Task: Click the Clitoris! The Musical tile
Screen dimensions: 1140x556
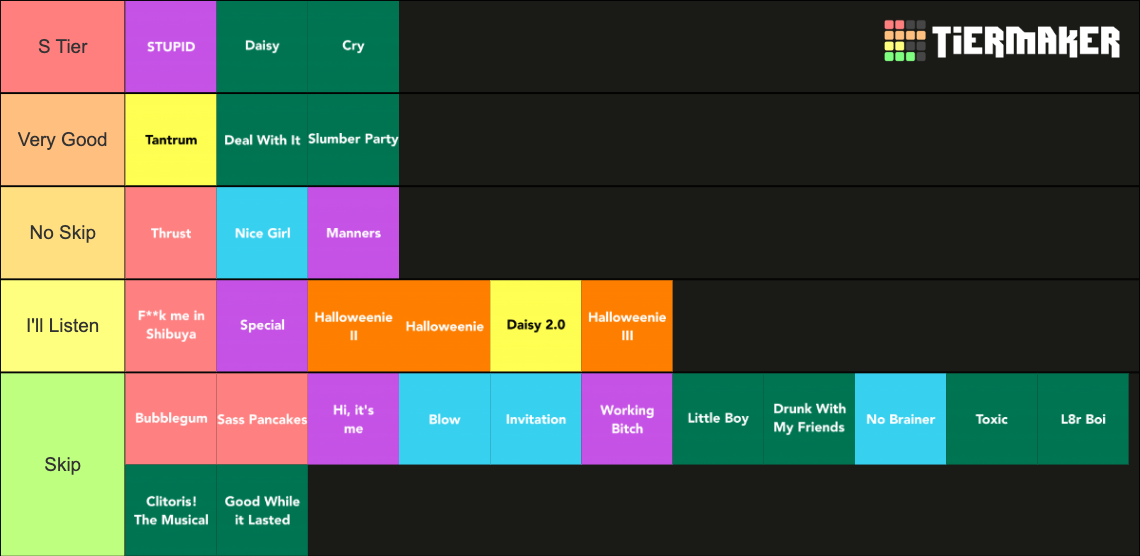Action: 171,510
